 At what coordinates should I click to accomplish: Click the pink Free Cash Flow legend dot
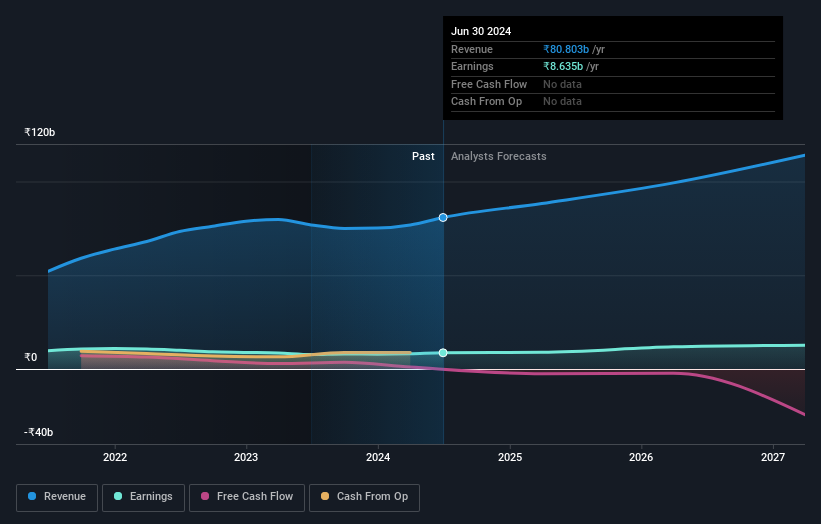[x=205, y=496]
